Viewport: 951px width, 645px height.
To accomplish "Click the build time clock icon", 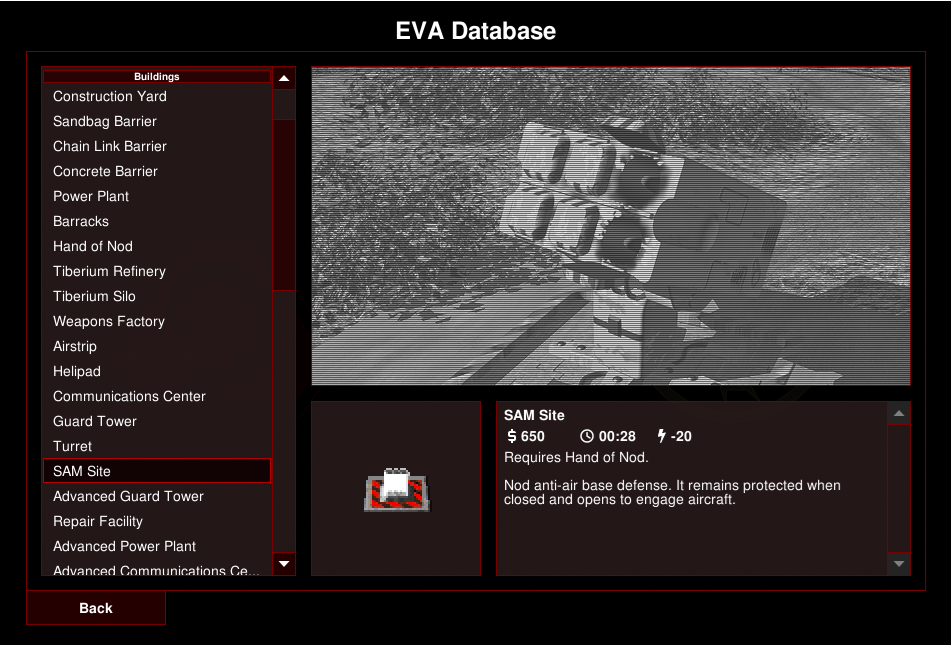I will [586, 436].
